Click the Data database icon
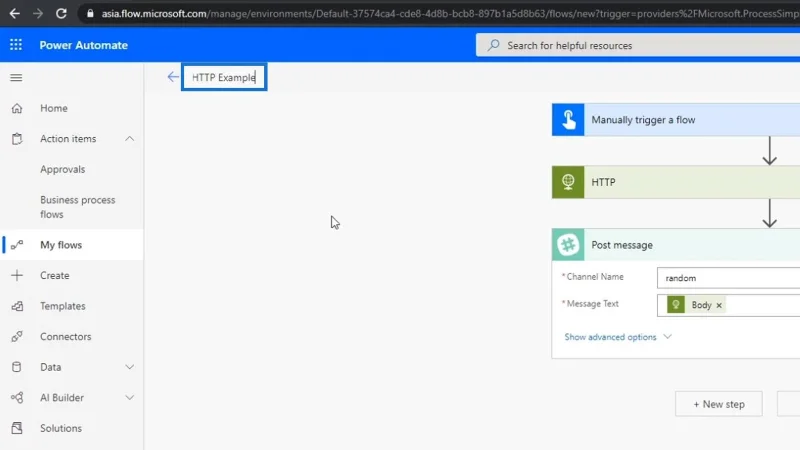800x450 pixels. click(x=17, y=367)
